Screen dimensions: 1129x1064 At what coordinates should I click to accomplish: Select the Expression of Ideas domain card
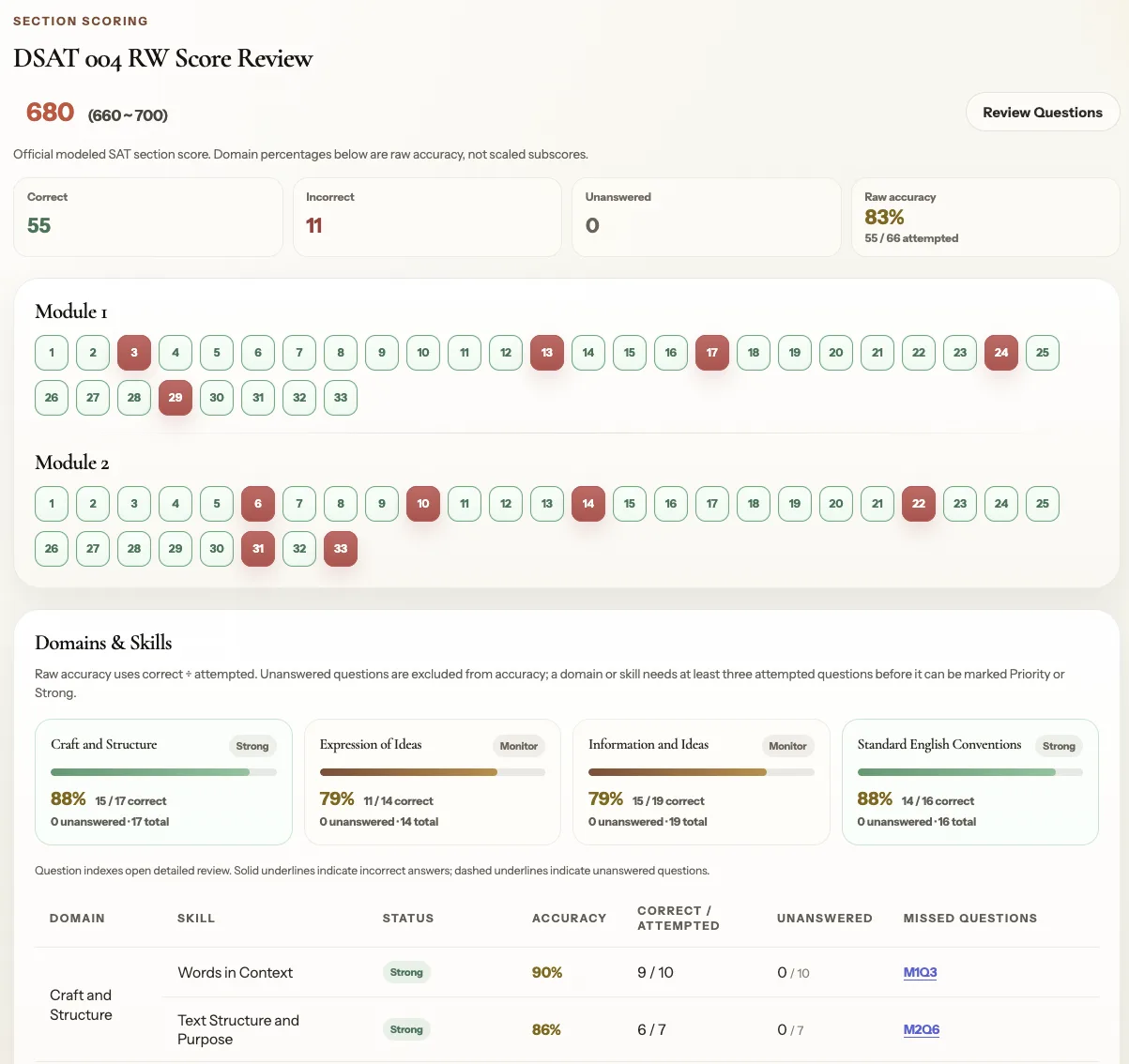pos(433,783)
